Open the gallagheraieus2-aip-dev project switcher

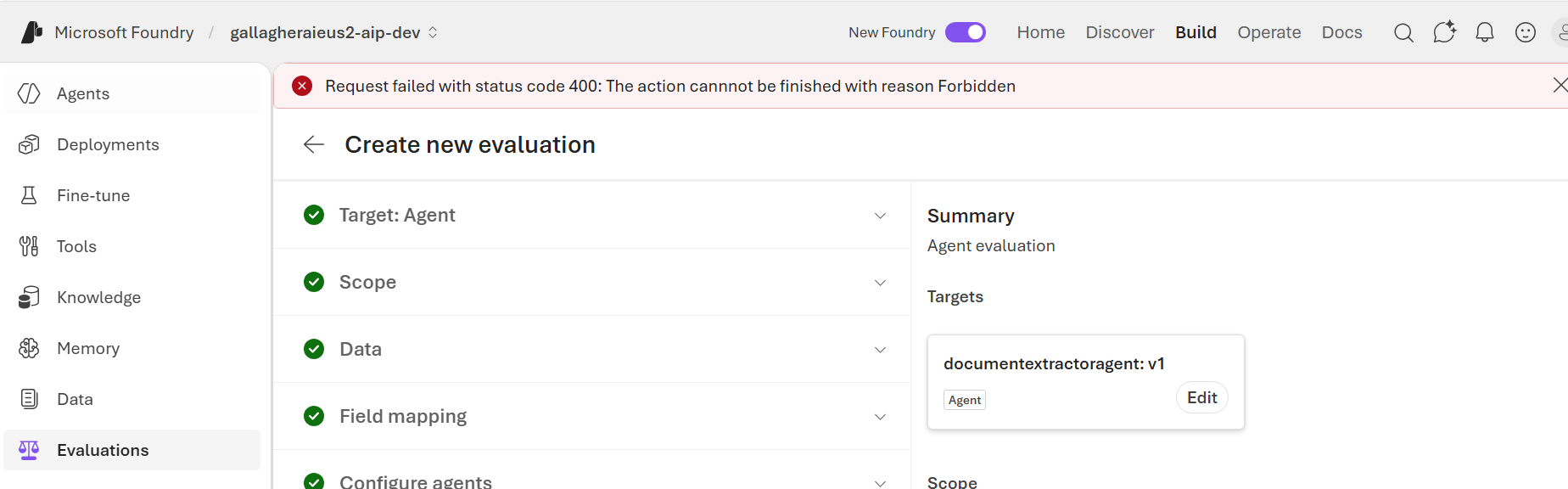pyautogui.click(x=333, y=32)
